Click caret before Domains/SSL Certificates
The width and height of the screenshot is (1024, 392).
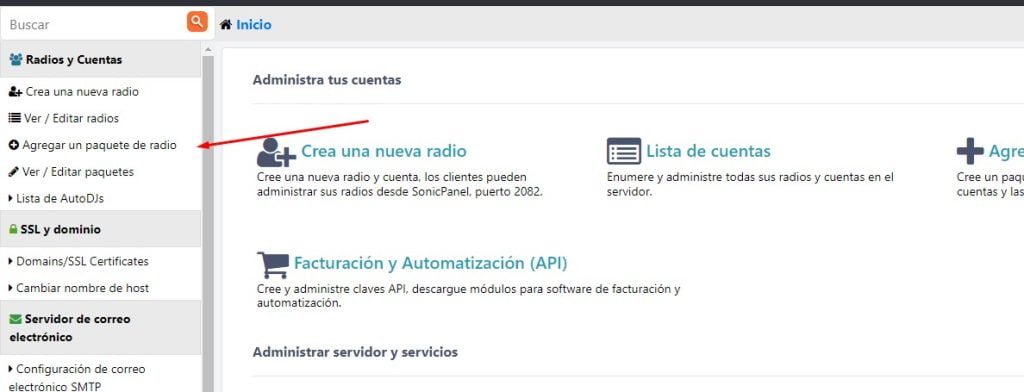(10, 261)
